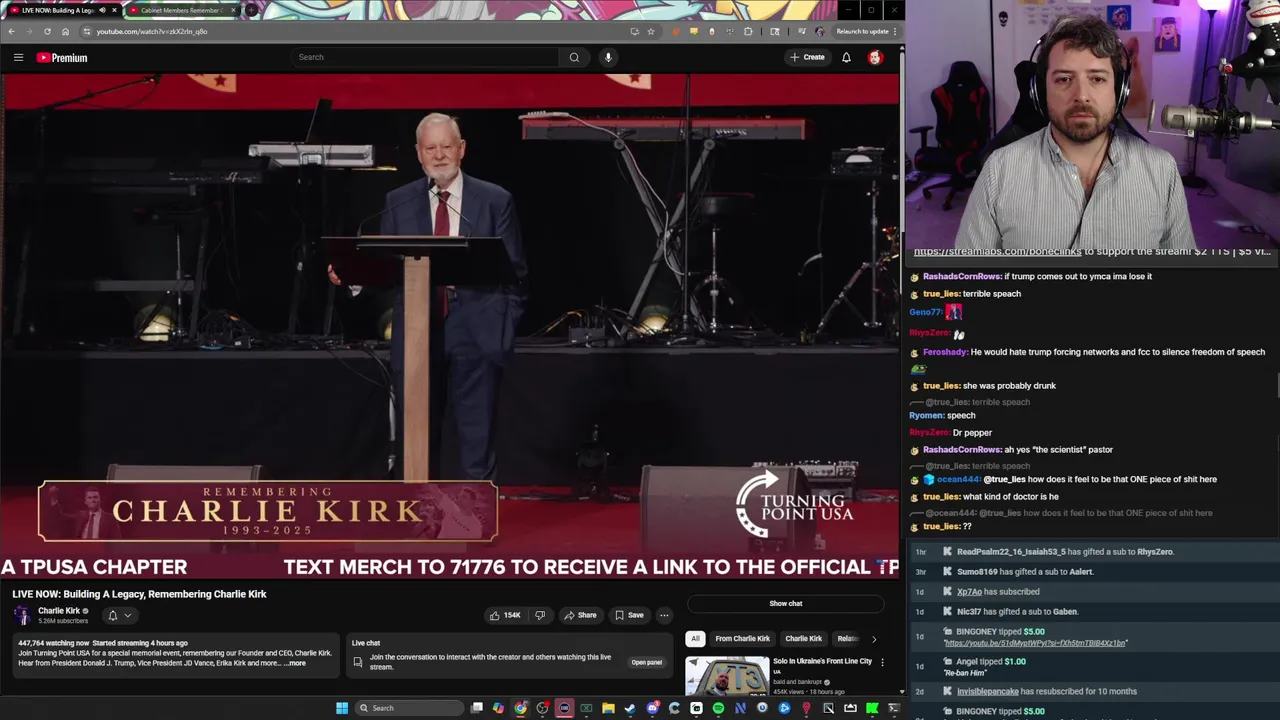Select the All filter chip
This screenshot has width=1280, height=720.
click(x=695, y=638)
